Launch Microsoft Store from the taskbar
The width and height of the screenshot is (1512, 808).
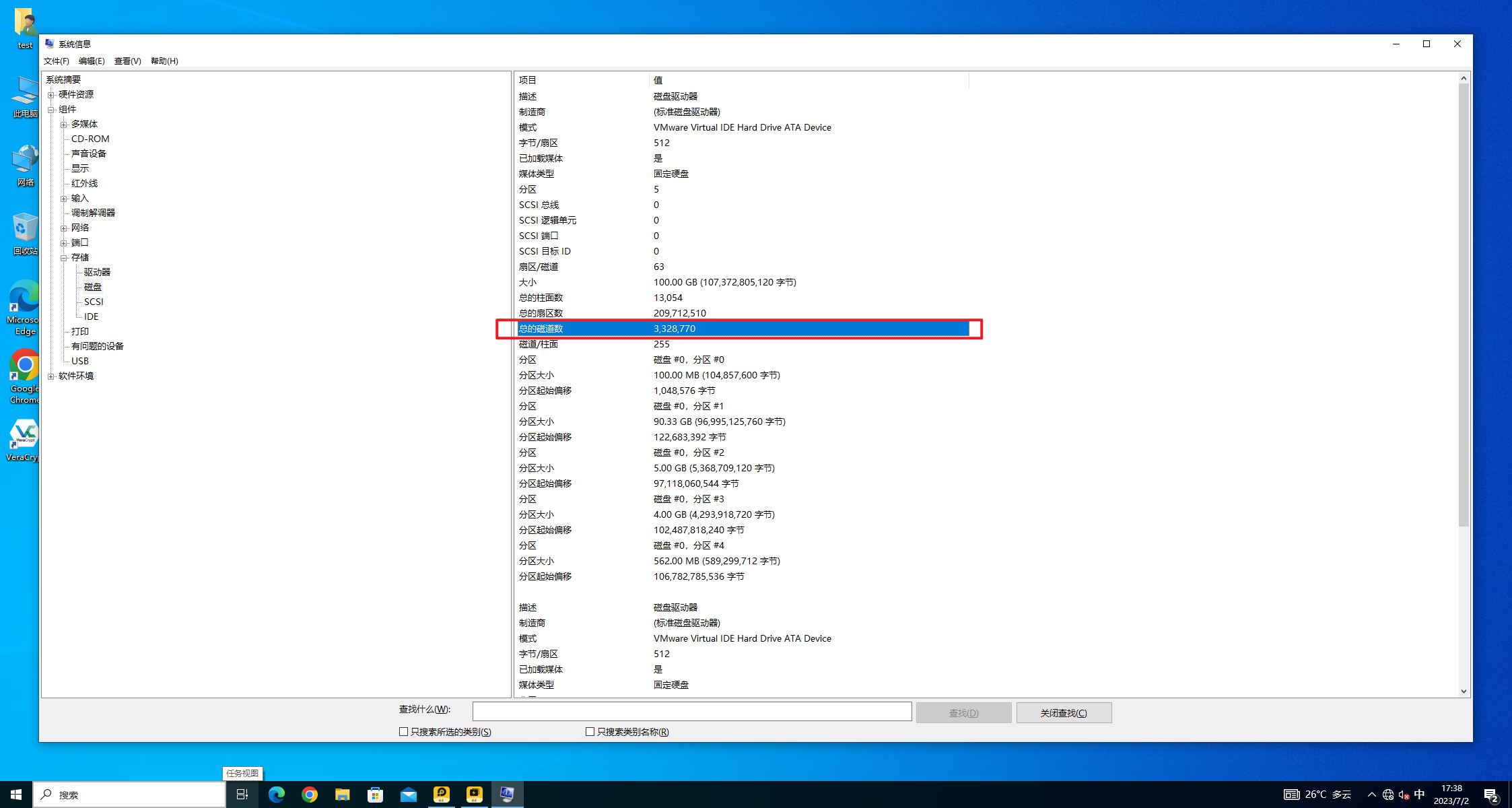(x=375, y=794)
